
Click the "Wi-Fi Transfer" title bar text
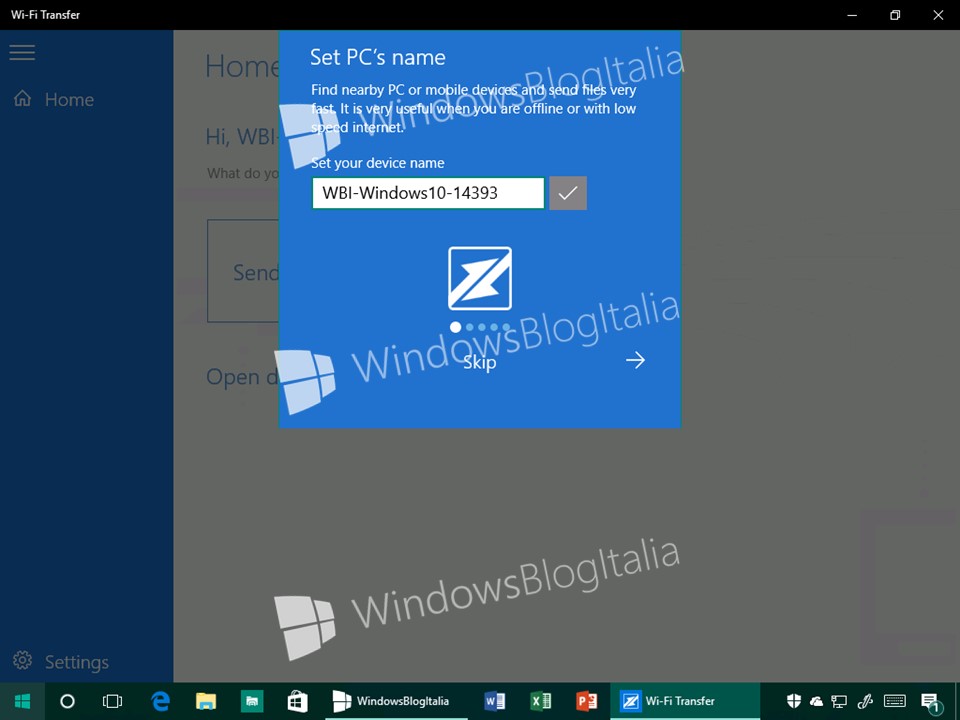[x=45, y=15]
